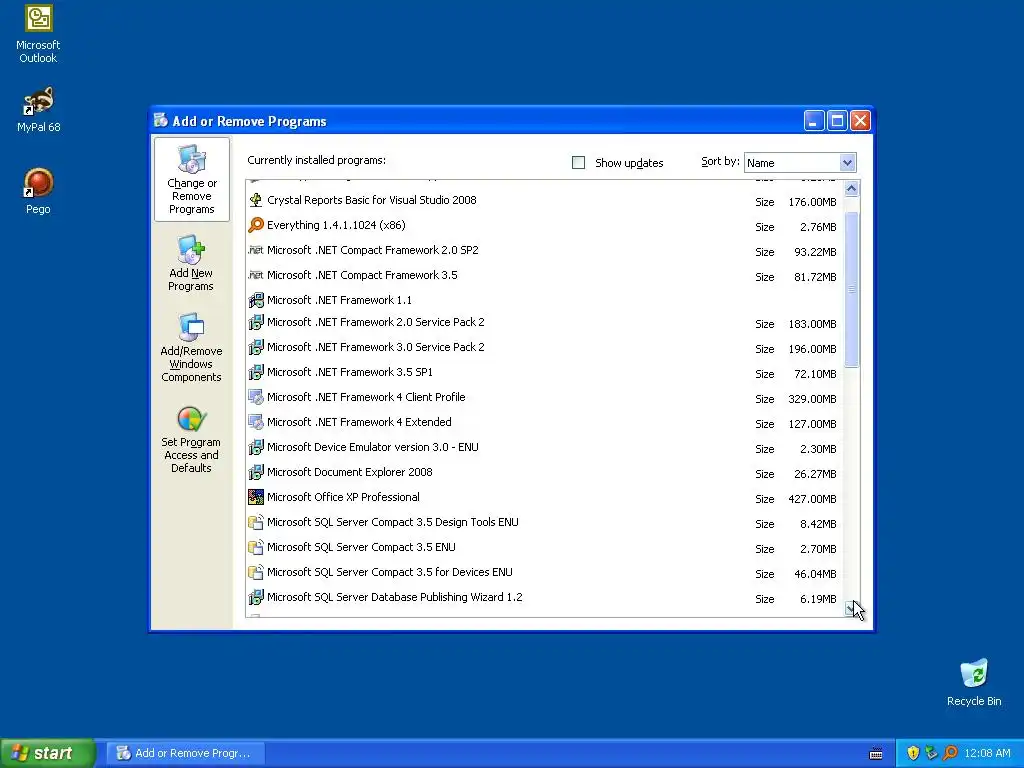Select Microsoft Device Emulator version 3.0 - ENU
This screenshot has height=768, width=1024.
coord(545,447)
